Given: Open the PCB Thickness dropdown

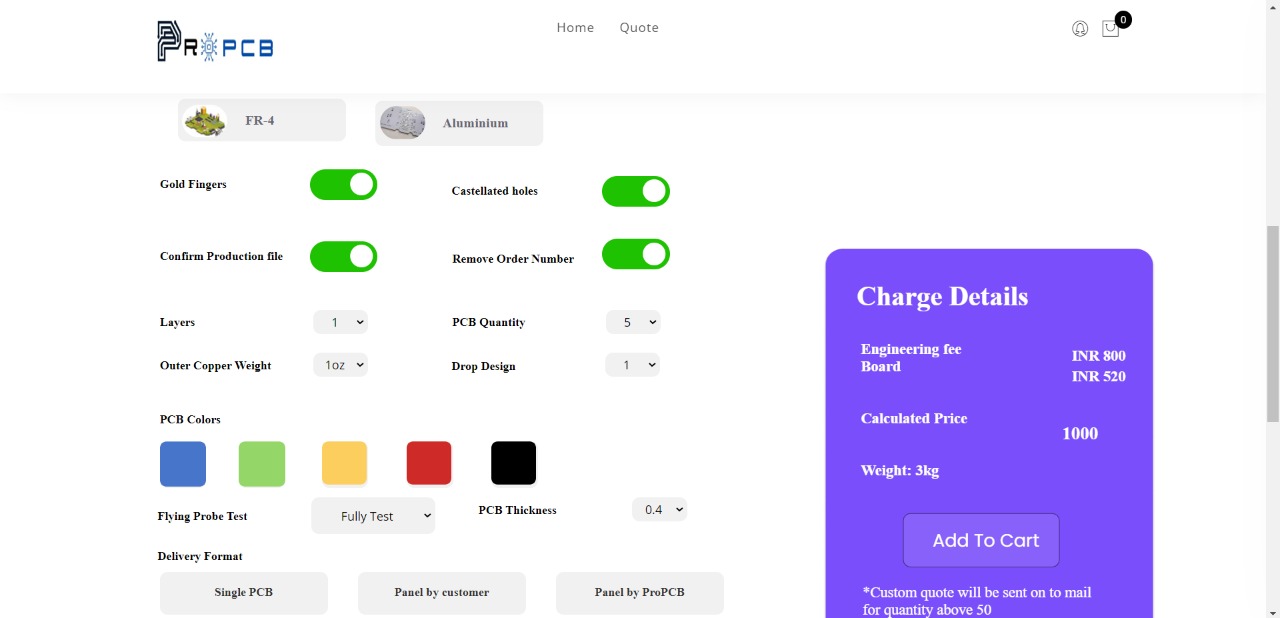Looking at the screenshot, I should pyautogui.click(x=659, y=509).
